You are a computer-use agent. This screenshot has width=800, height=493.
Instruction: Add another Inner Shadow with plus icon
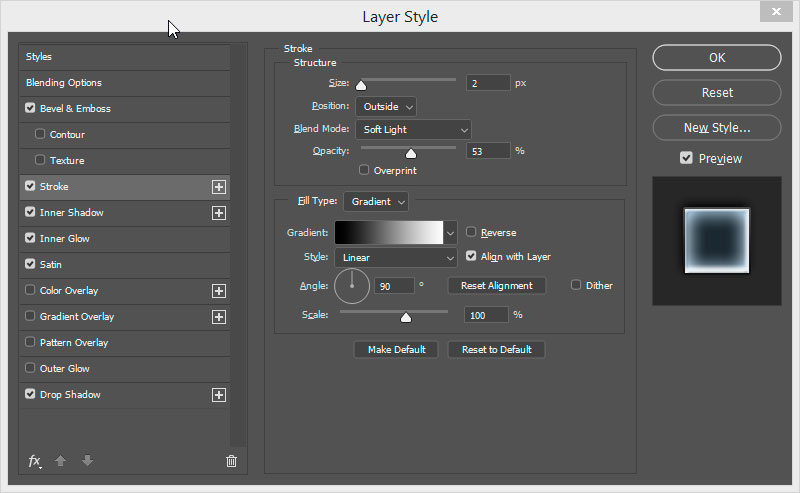click(219, 213)
